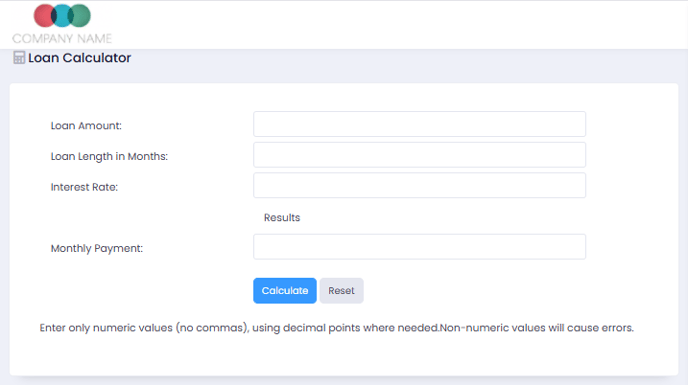
Task: Click the 'Interest Rate:' label
Action: (84, 187)
